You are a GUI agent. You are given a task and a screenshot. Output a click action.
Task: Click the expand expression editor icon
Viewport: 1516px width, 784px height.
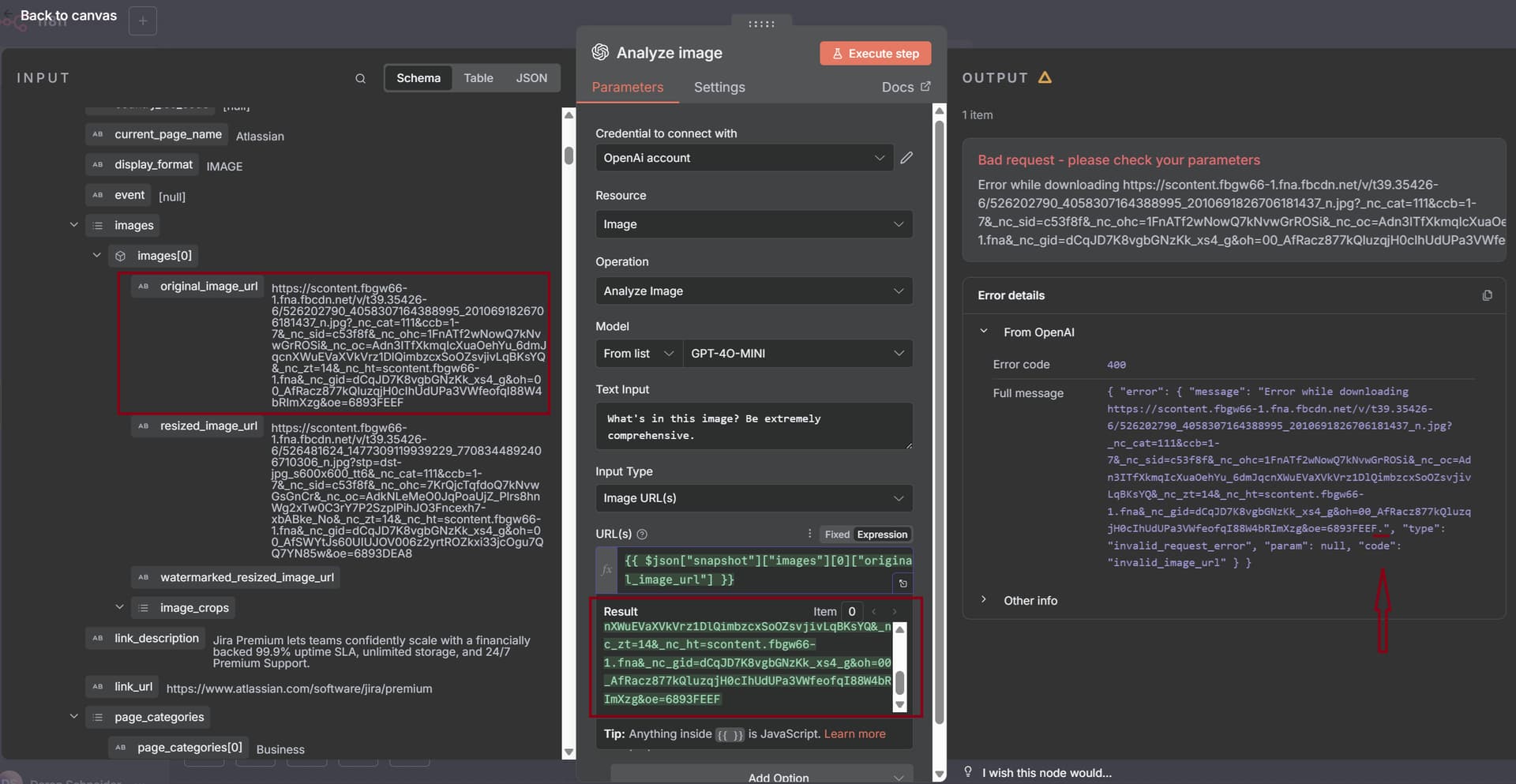[x=902, y=583]
